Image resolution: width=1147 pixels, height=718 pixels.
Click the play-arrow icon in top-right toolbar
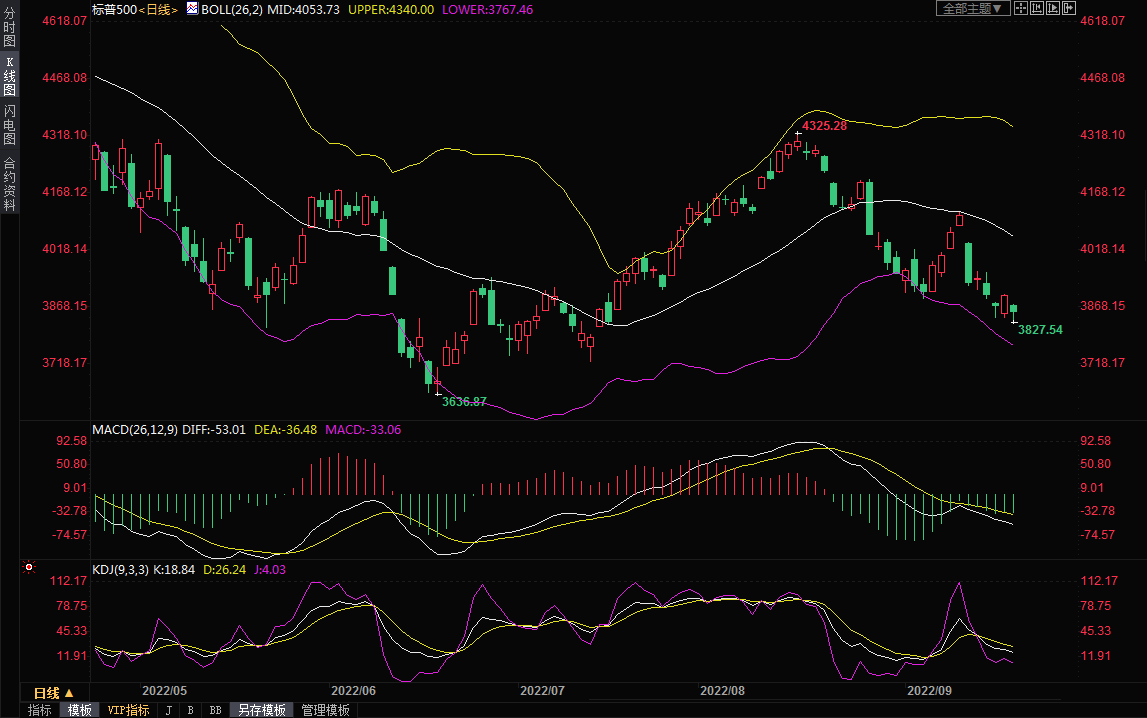coord(1053,8)
